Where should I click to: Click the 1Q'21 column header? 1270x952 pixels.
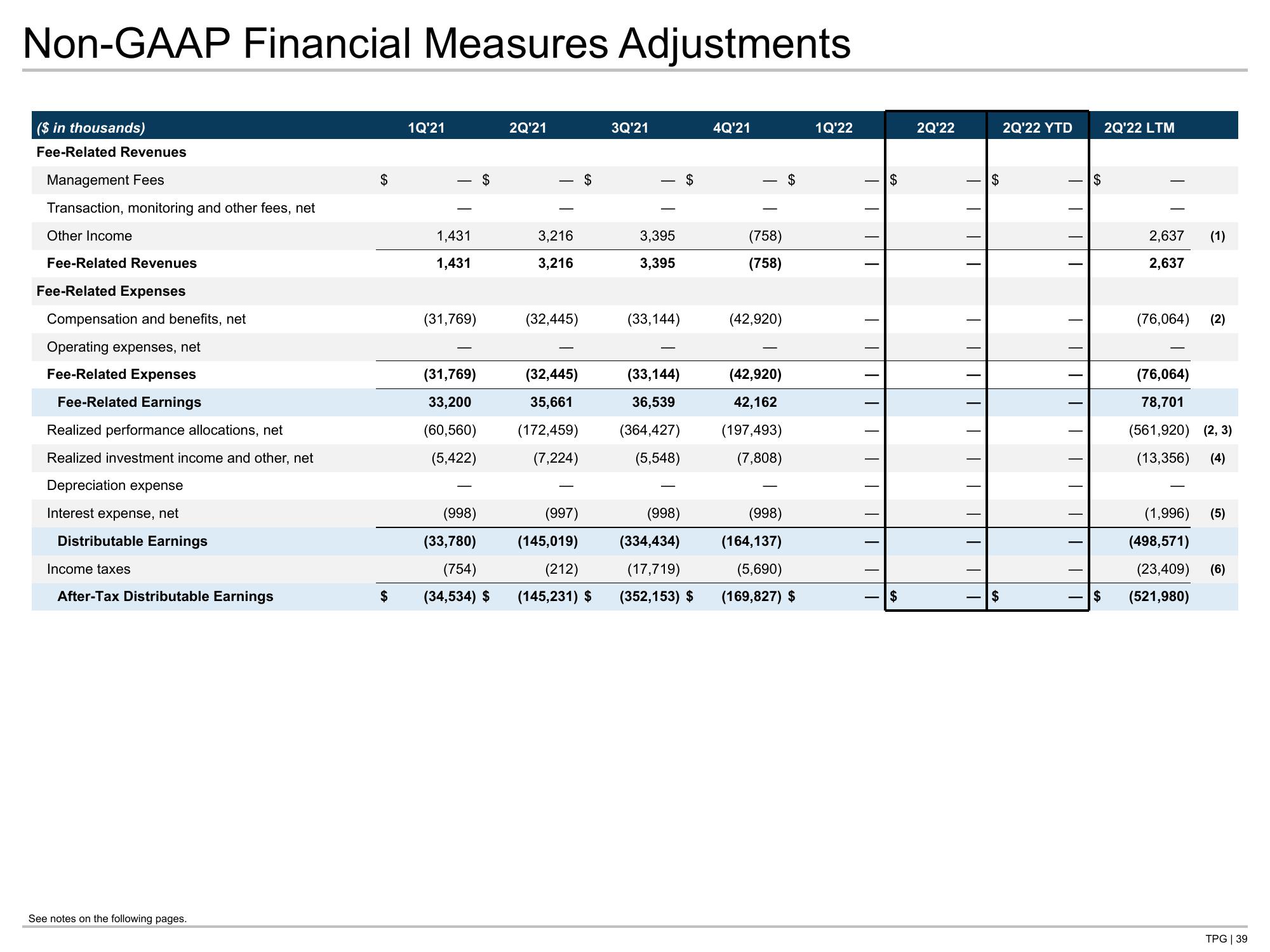pos(426,128)
